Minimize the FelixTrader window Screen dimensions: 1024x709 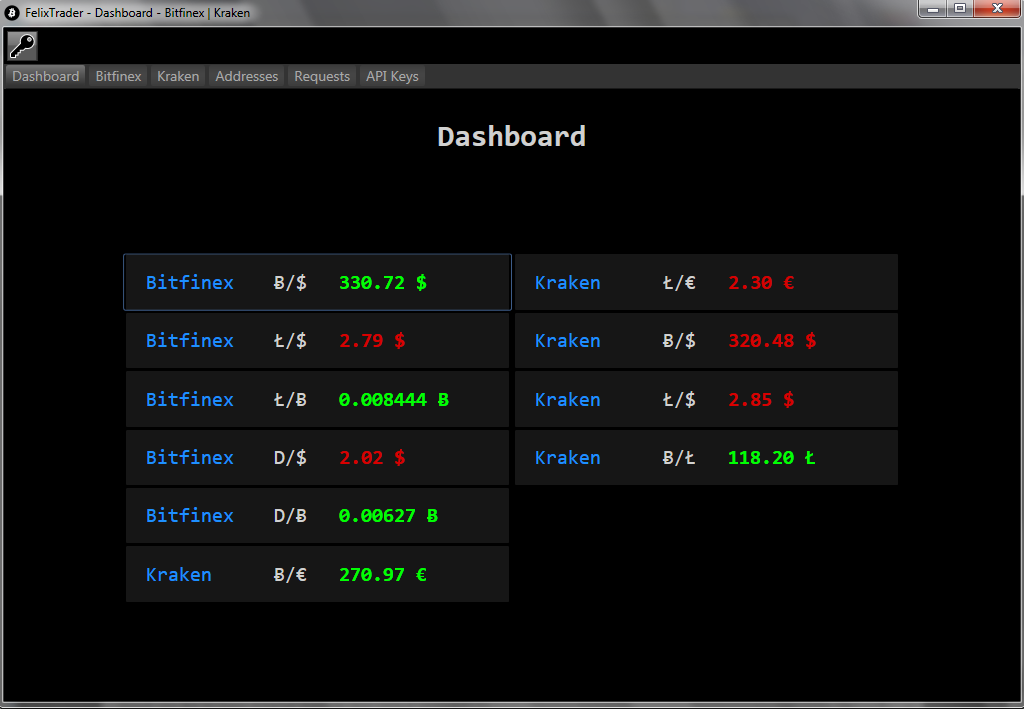click(x=933, y=8)
